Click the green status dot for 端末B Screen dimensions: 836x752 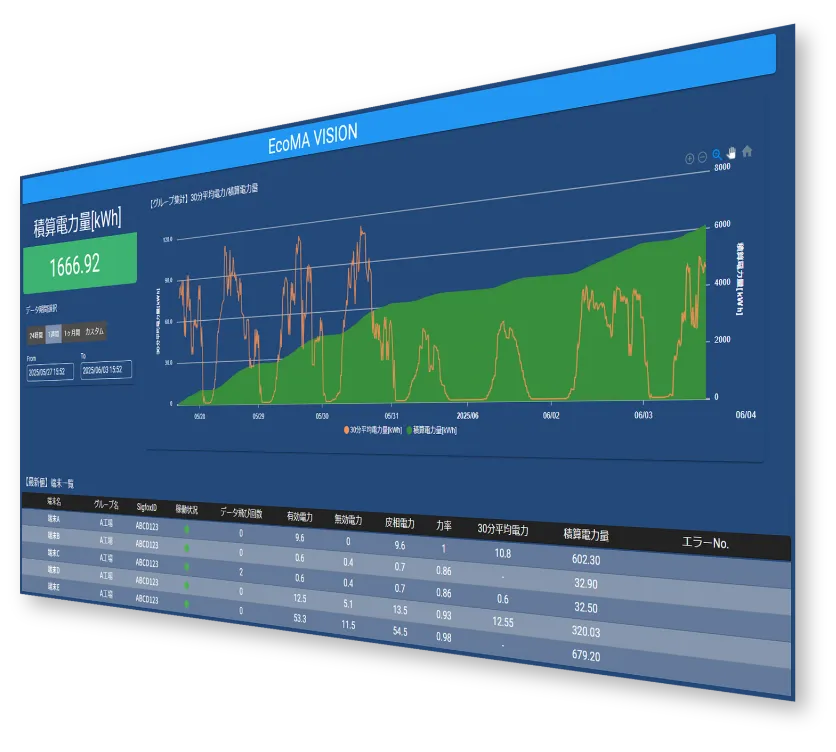pyautogui.click(x=187, y=548)
